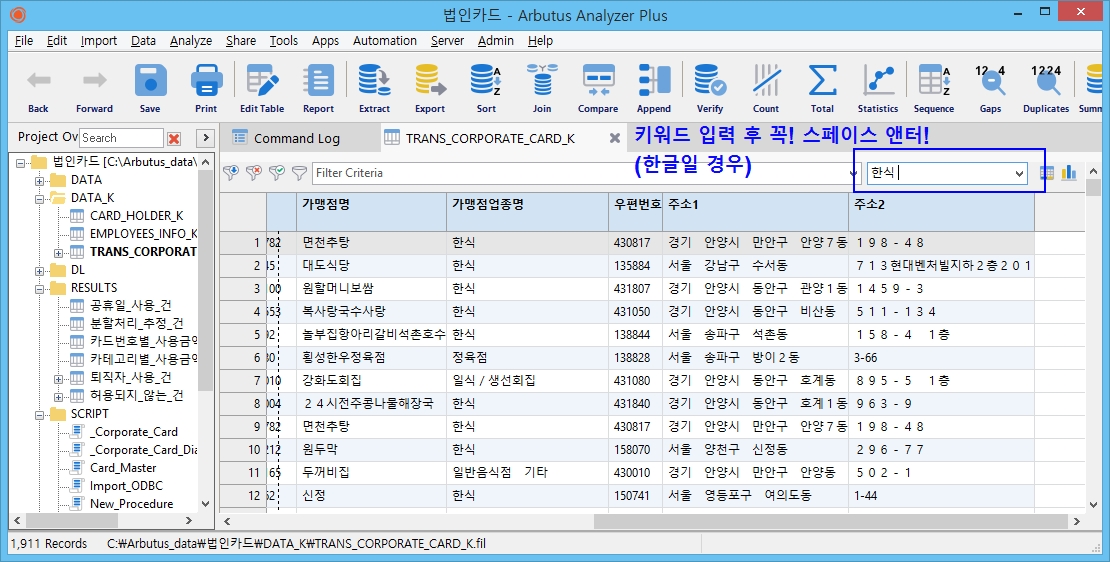
Task: Click the 주소2 column header
Action: click(942, 211)
